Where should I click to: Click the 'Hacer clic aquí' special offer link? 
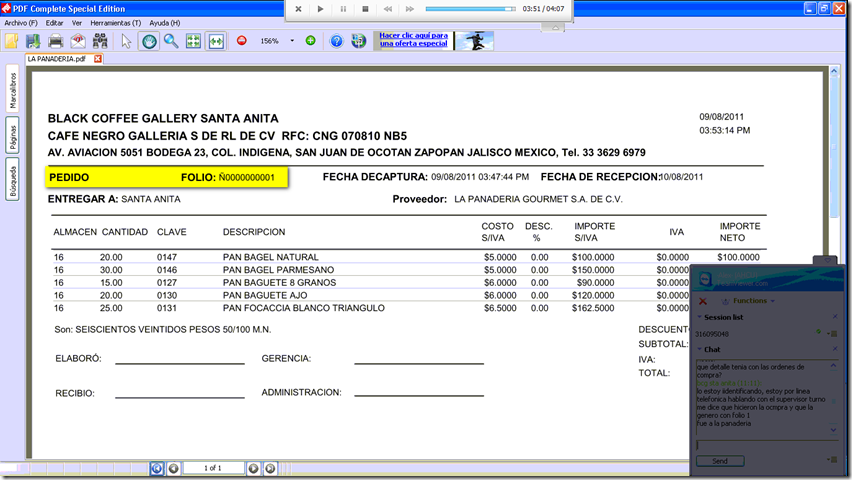pos(412,40)
